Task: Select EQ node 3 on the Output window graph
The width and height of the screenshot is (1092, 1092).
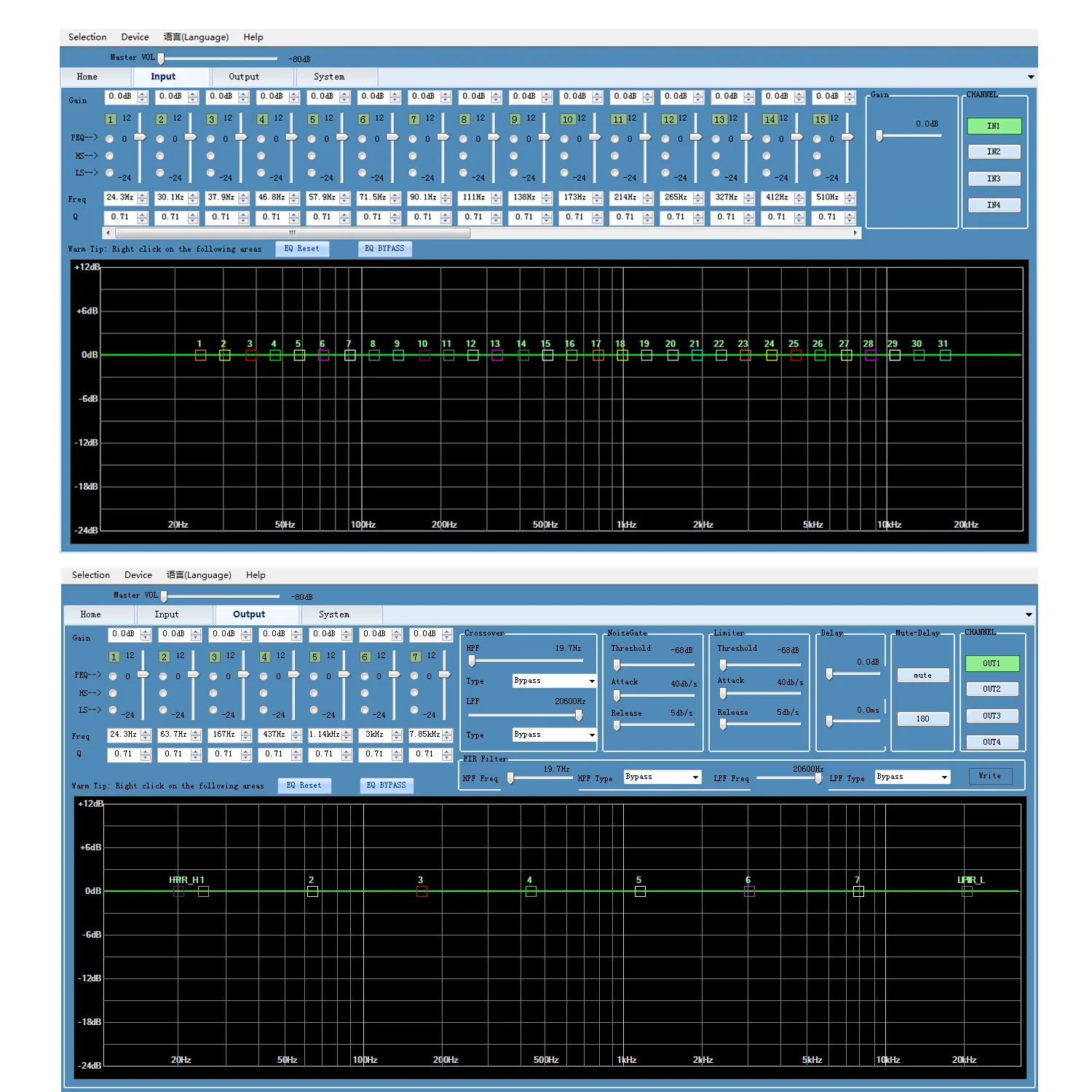Action: 422,891
